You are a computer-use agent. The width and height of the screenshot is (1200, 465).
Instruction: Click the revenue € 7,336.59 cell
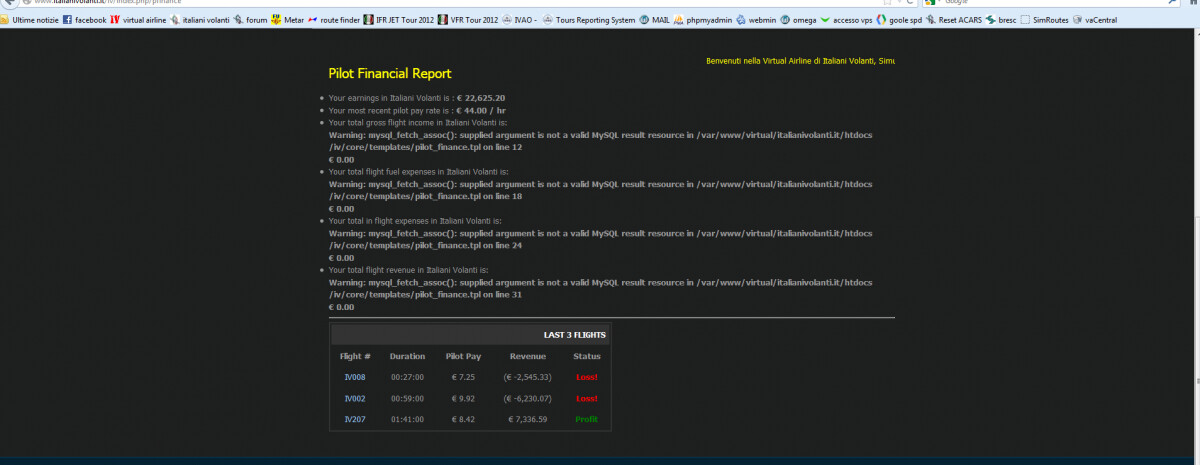(x=527, y=419)
